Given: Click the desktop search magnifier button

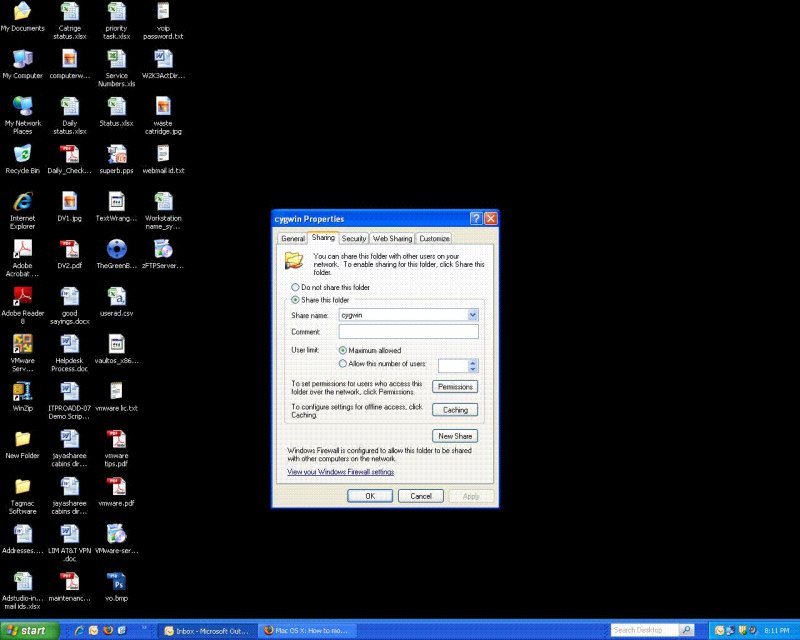Looking at the screenshot, I should 687,630.
